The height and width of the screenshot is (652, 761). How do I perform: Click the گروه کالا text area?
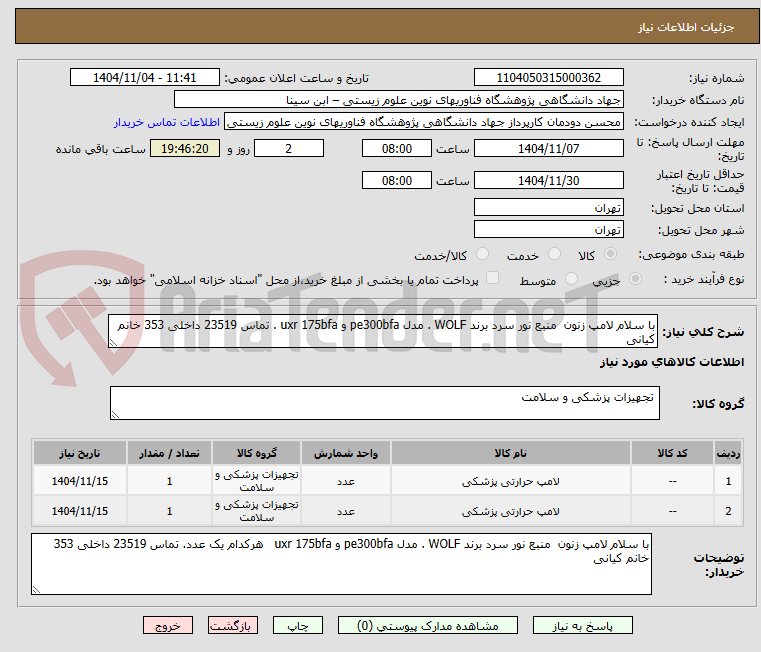(x=384, y=403)
